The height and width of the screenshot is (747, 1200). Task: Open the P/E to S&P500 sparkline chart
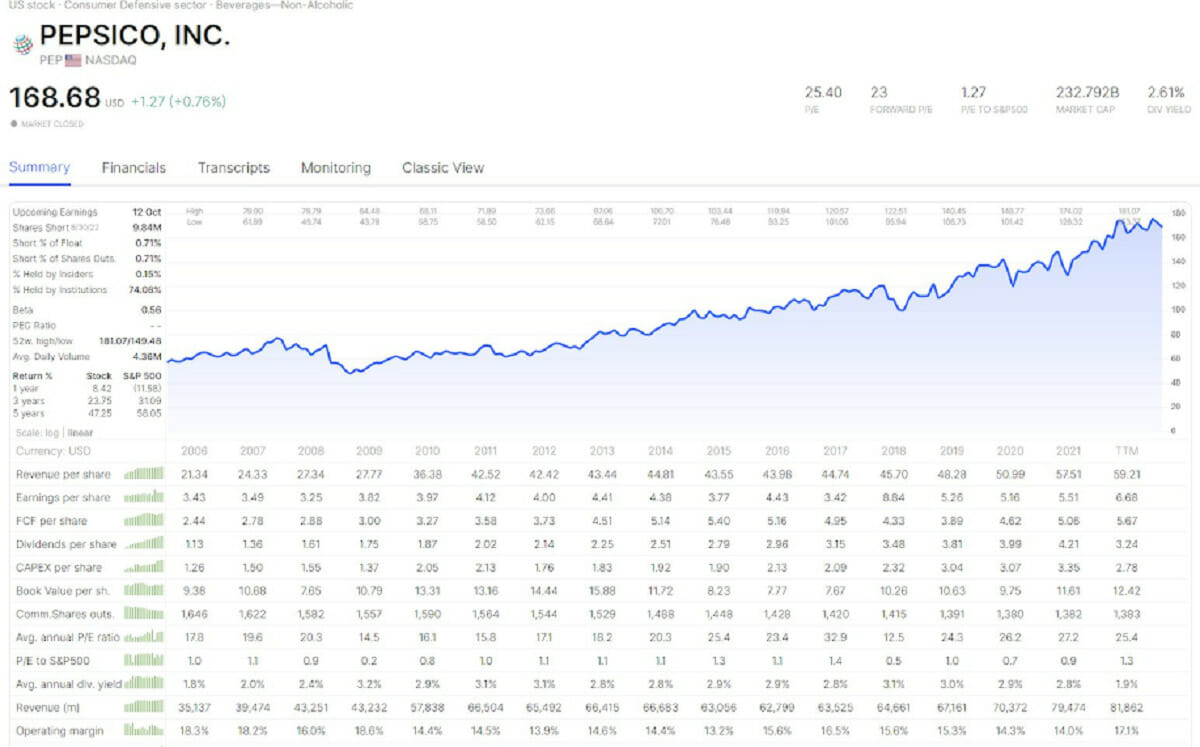pyautogui.click(x=143, y=660)
